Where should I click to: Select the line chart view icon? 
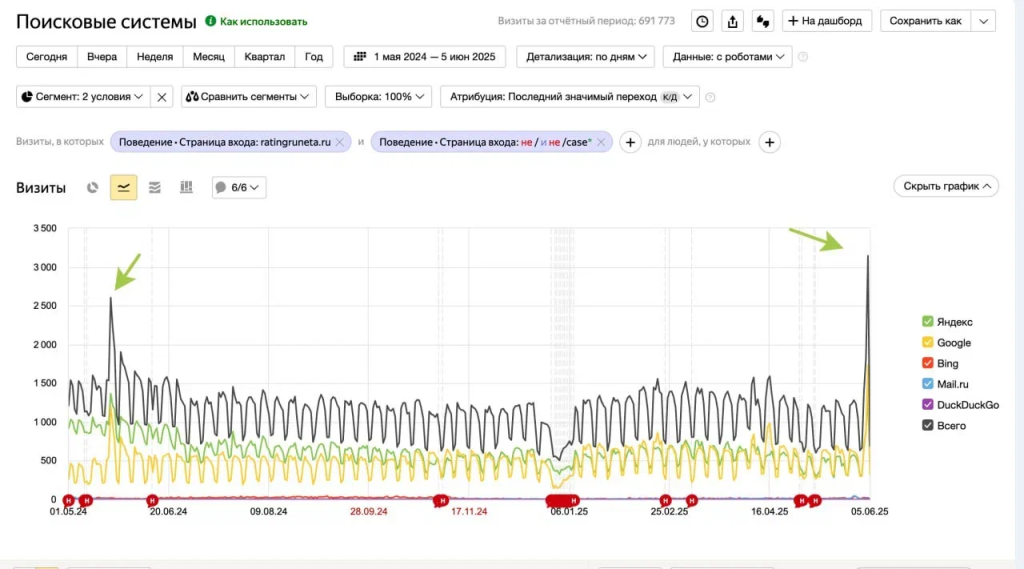pyautogui.click(x=124, y=187)
